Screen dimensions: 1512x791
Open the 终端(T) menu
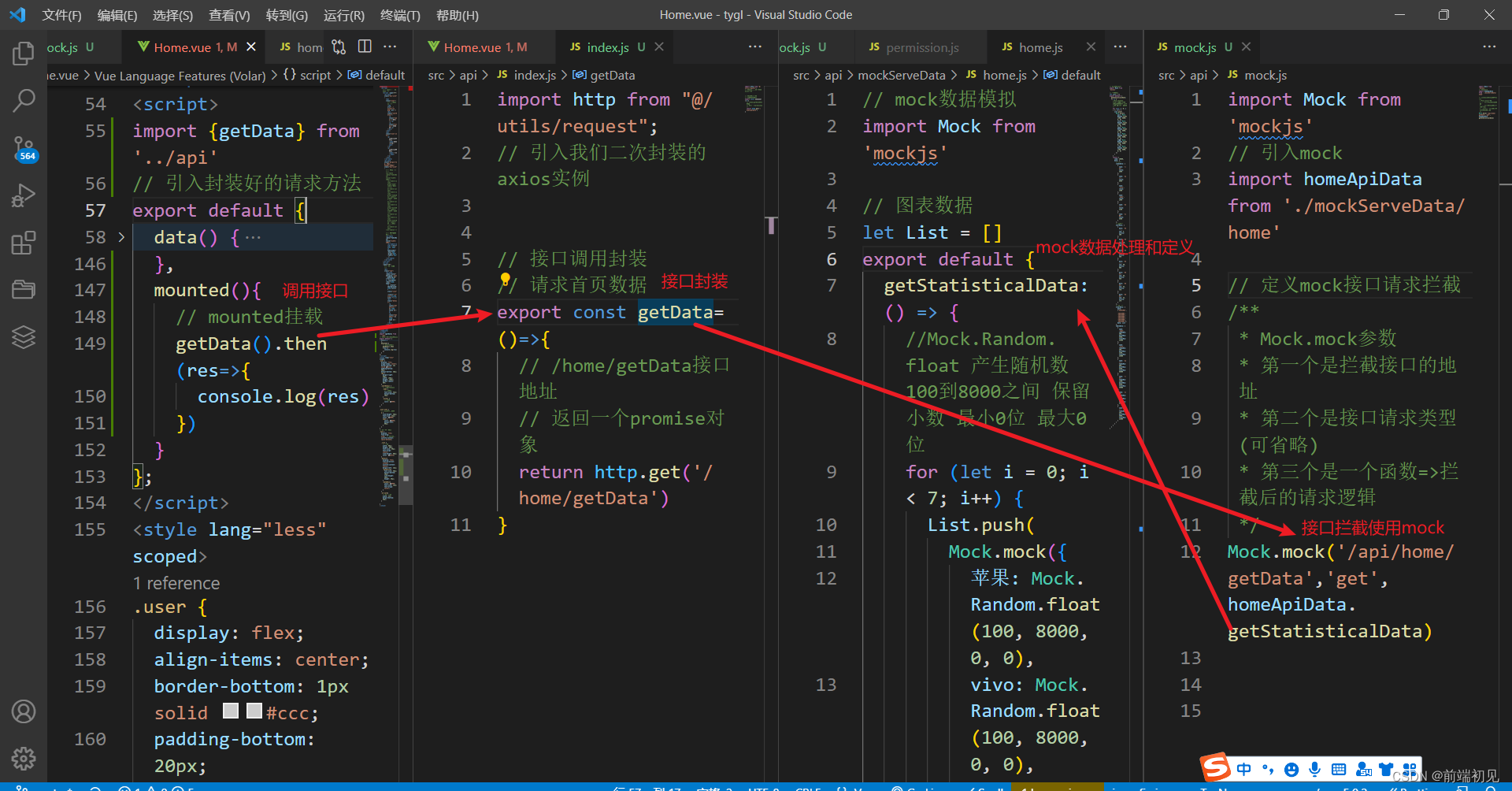pos(400,15)
